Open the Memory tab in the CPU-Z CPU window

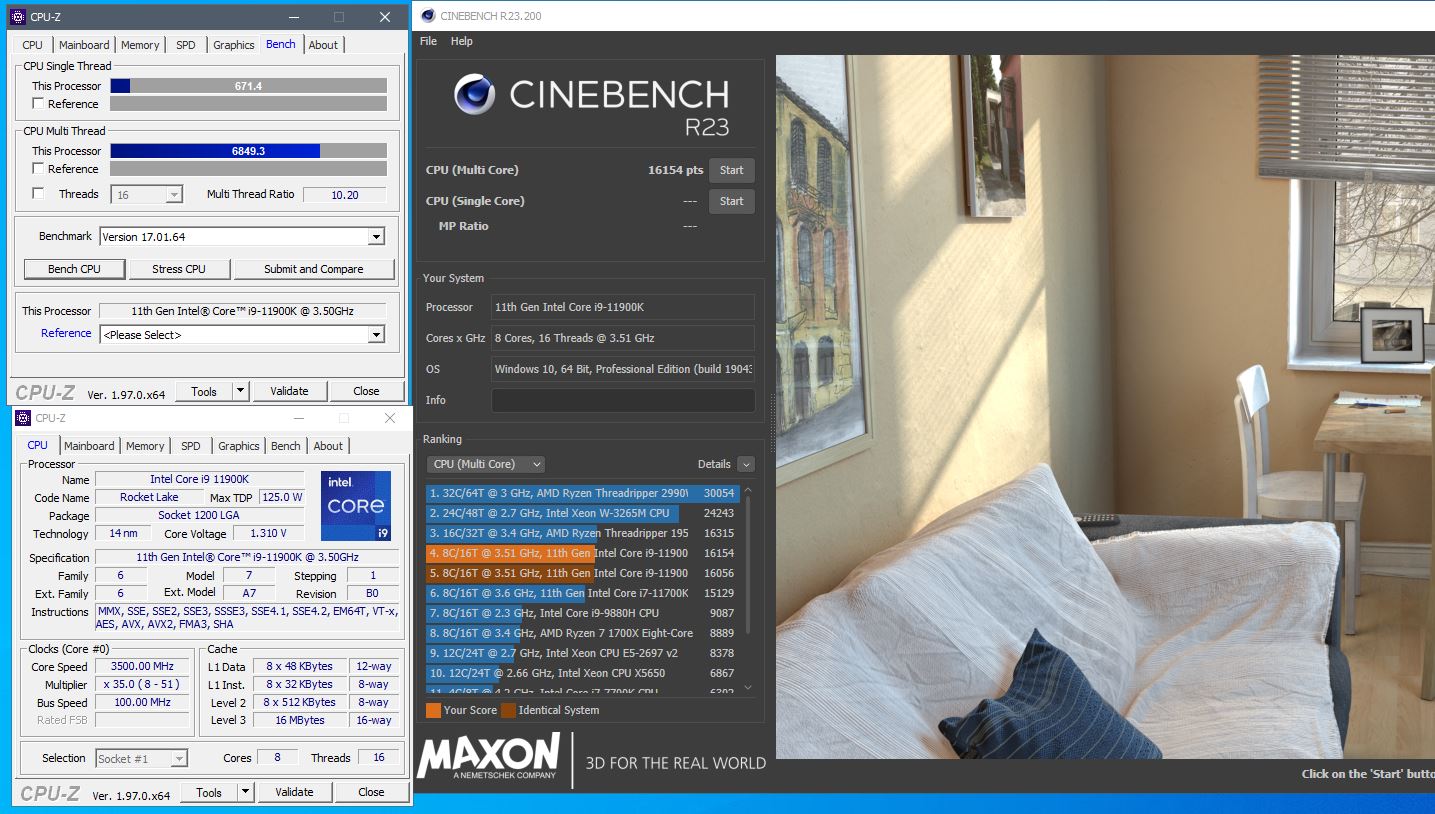[x=145, y=446]
